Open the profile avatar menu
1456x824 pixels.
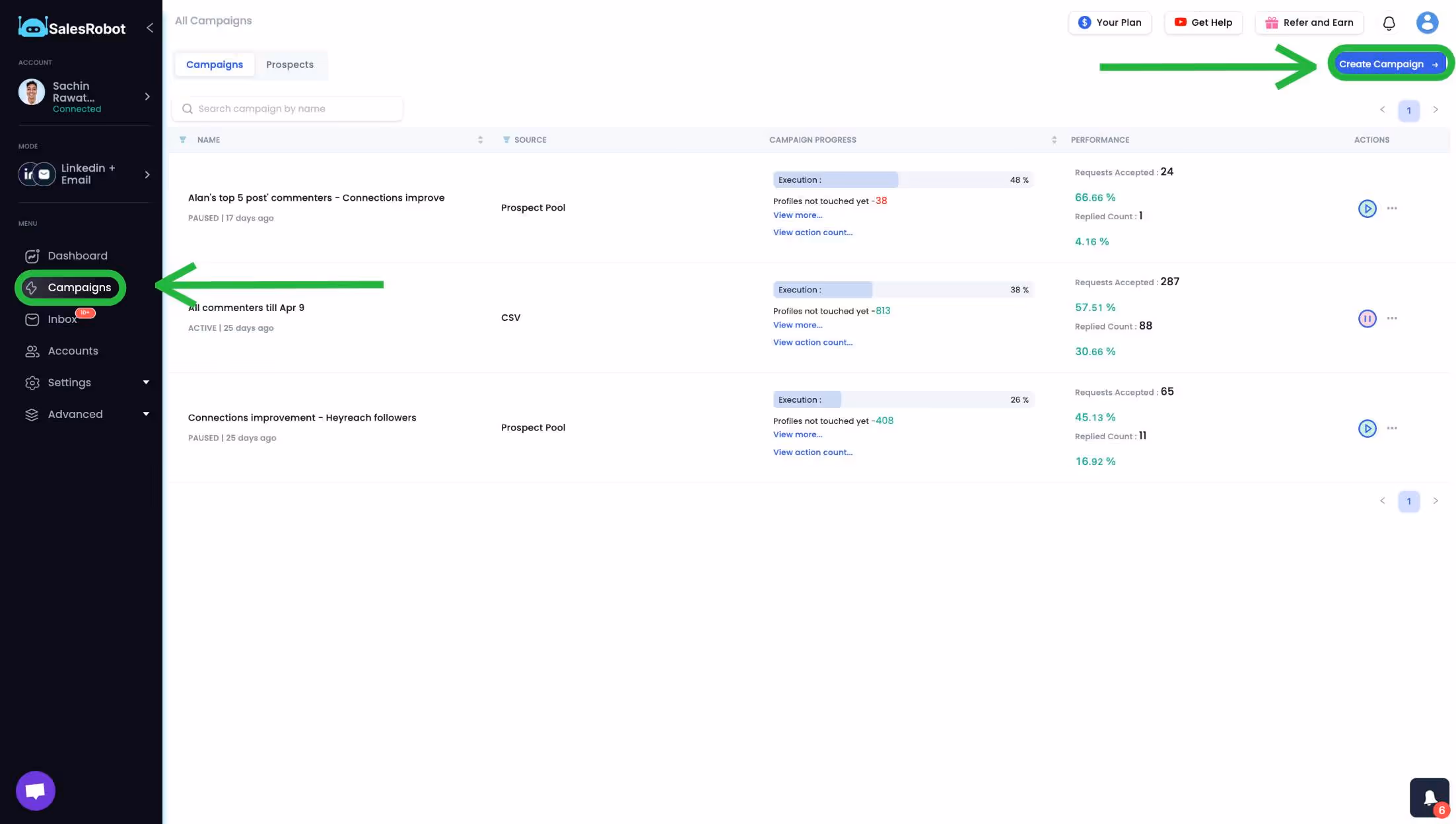(x=1427, y=22)
